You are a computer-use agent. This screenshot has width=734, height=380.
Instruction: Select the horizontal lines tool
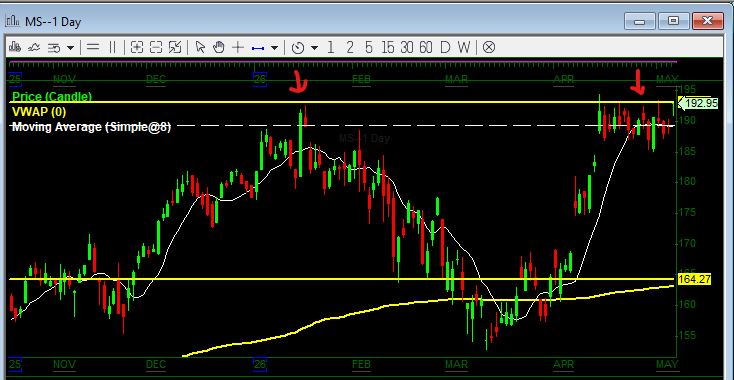(93, 47)
